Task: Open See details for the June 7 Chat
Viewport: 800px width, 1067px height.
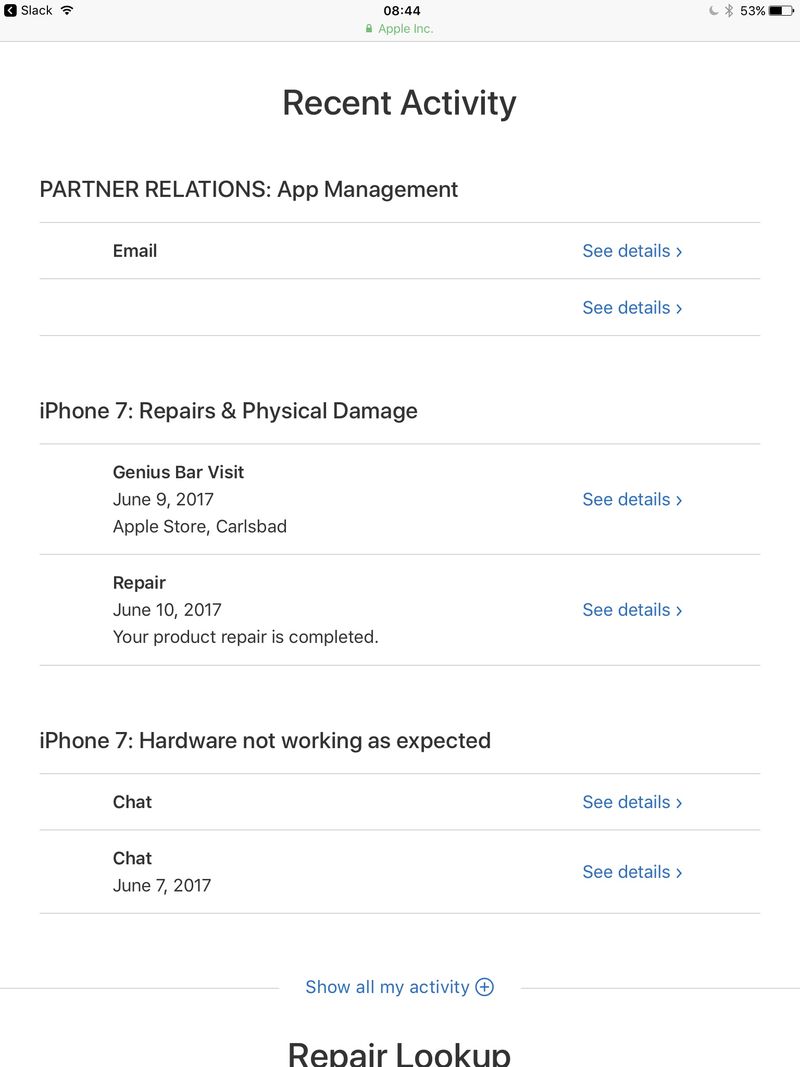Action: (632, 872)
